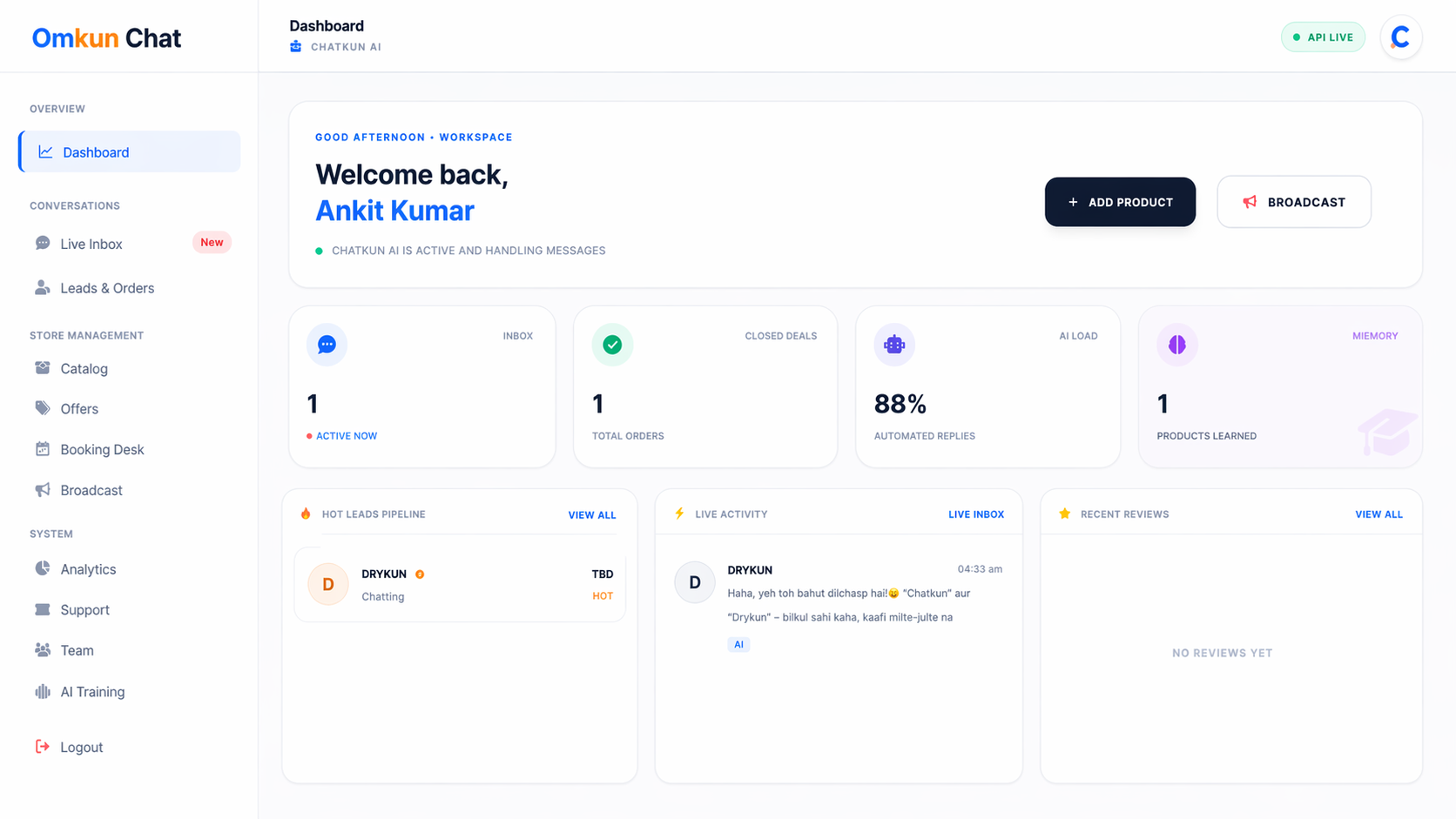
Task: Open the profile avatar menu
Action: [x=1401, y=37]
